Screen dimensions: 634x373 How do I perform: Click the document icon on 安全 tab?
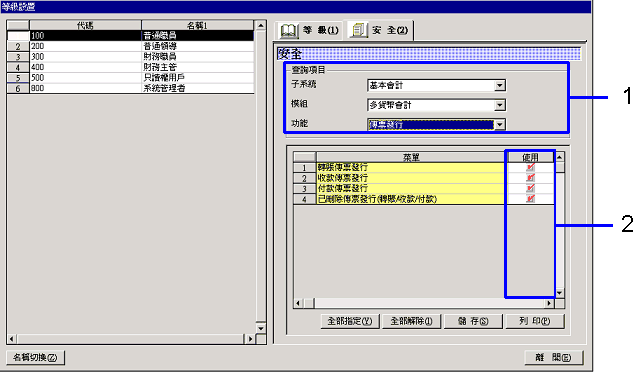point(358,30)
